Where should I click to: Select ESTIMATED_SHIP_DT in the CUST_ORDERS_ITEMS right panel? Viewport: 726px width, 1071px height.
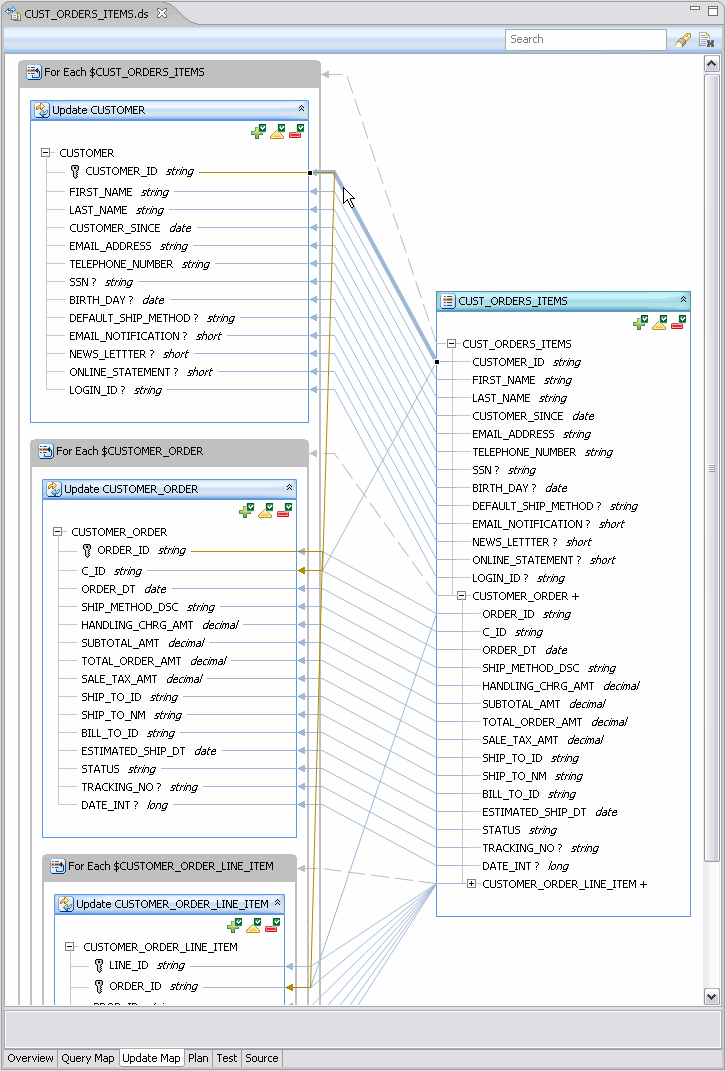[534, 812]
